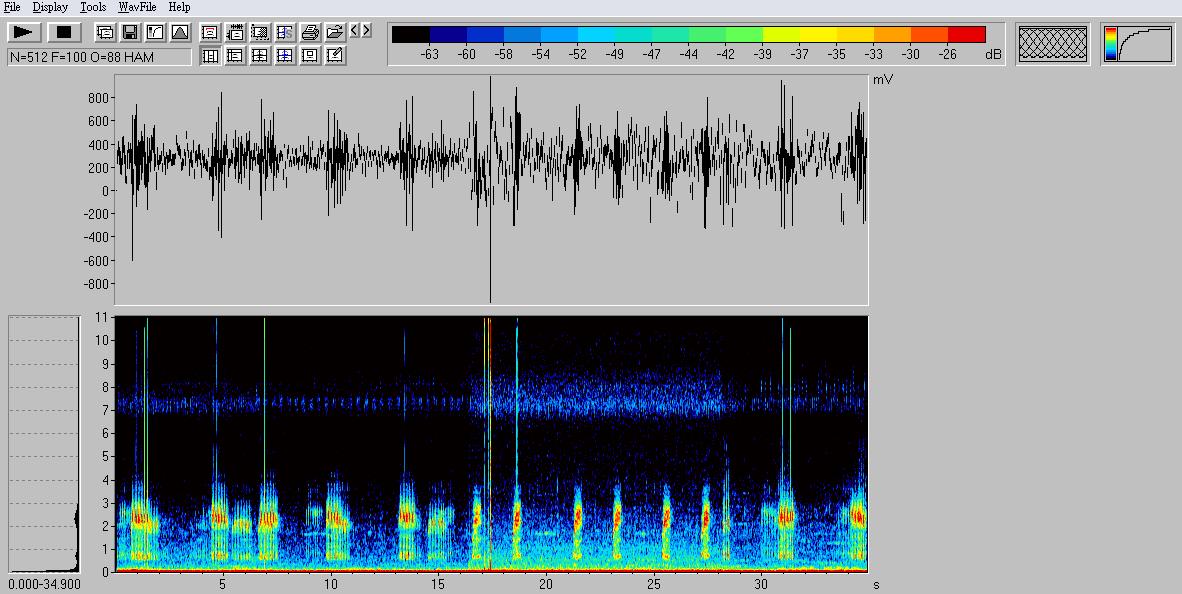Toggle the blue crosshair cursor button
This screenshot has width=1182, height=594.
(285, 56)
